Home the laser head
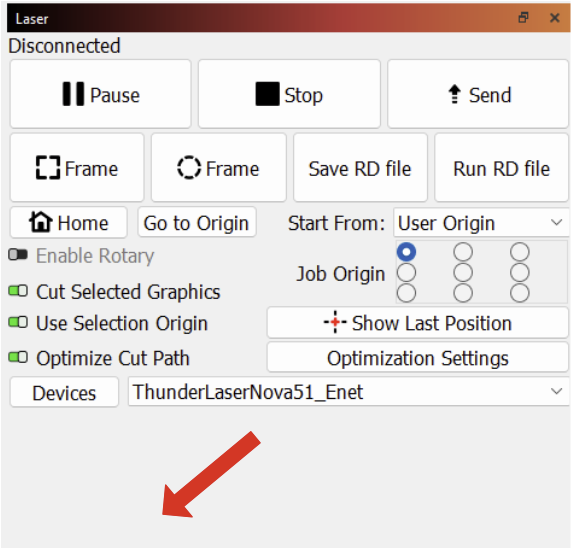Screen dimensions: 572x548 pos(69,223)
